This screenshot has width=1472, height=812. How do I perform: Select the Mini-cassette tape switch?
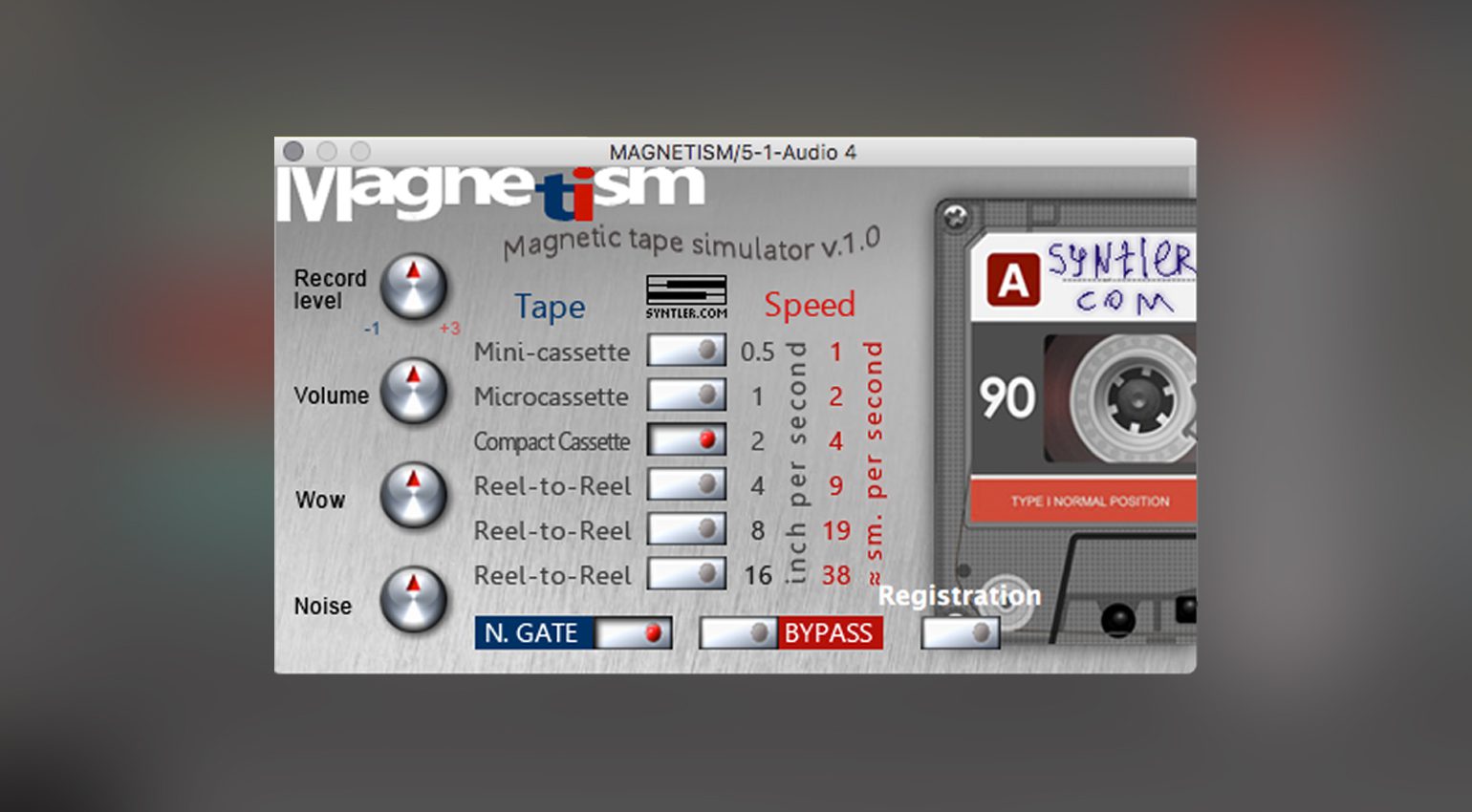(686, 351)
